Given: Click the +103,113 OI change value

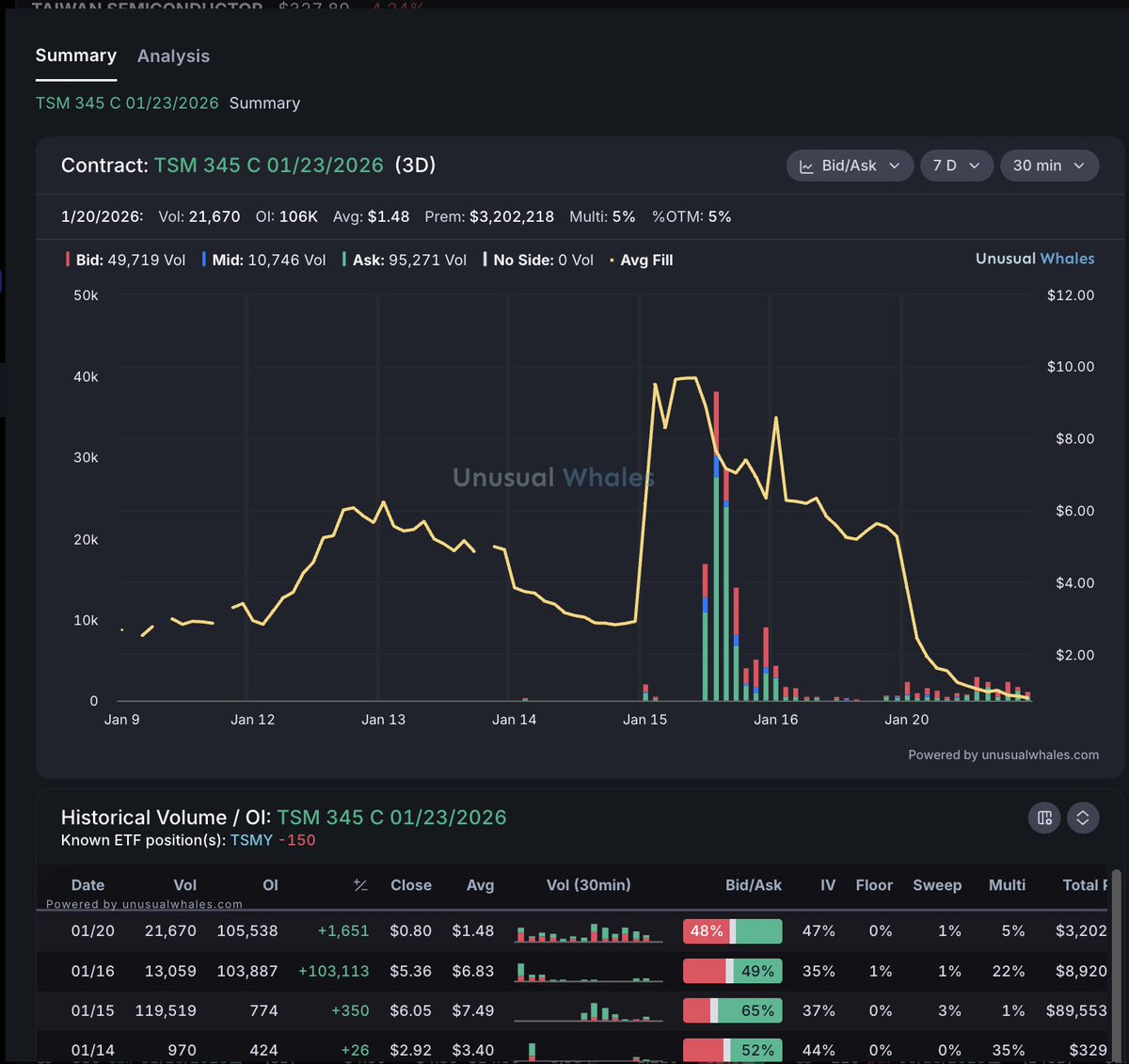Looking at the screenshot, I should tap(333, 971).
